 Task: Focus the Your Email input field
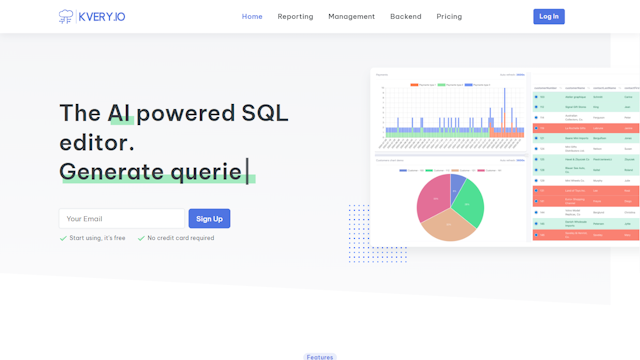(x=122, y=219)
